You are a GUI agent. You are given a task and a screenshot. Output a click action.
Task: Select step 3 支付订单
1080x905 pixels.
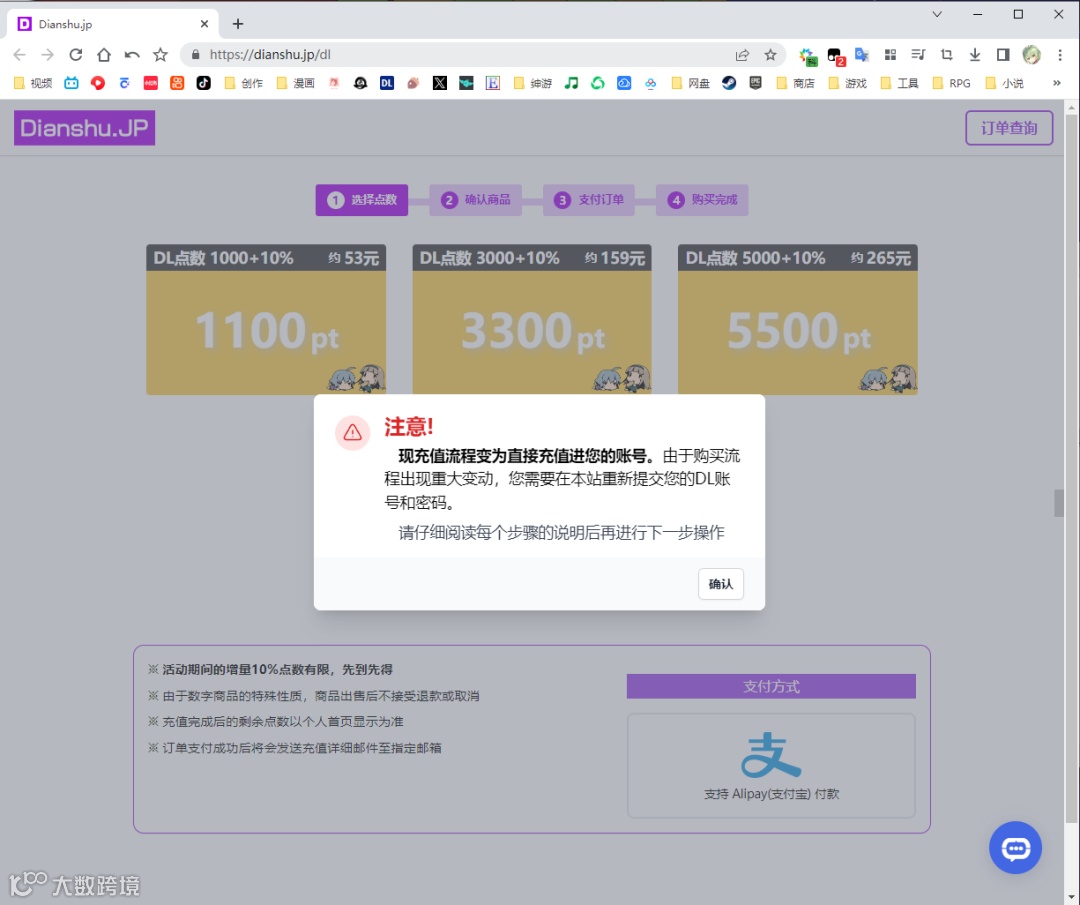[x=589, y=200]
